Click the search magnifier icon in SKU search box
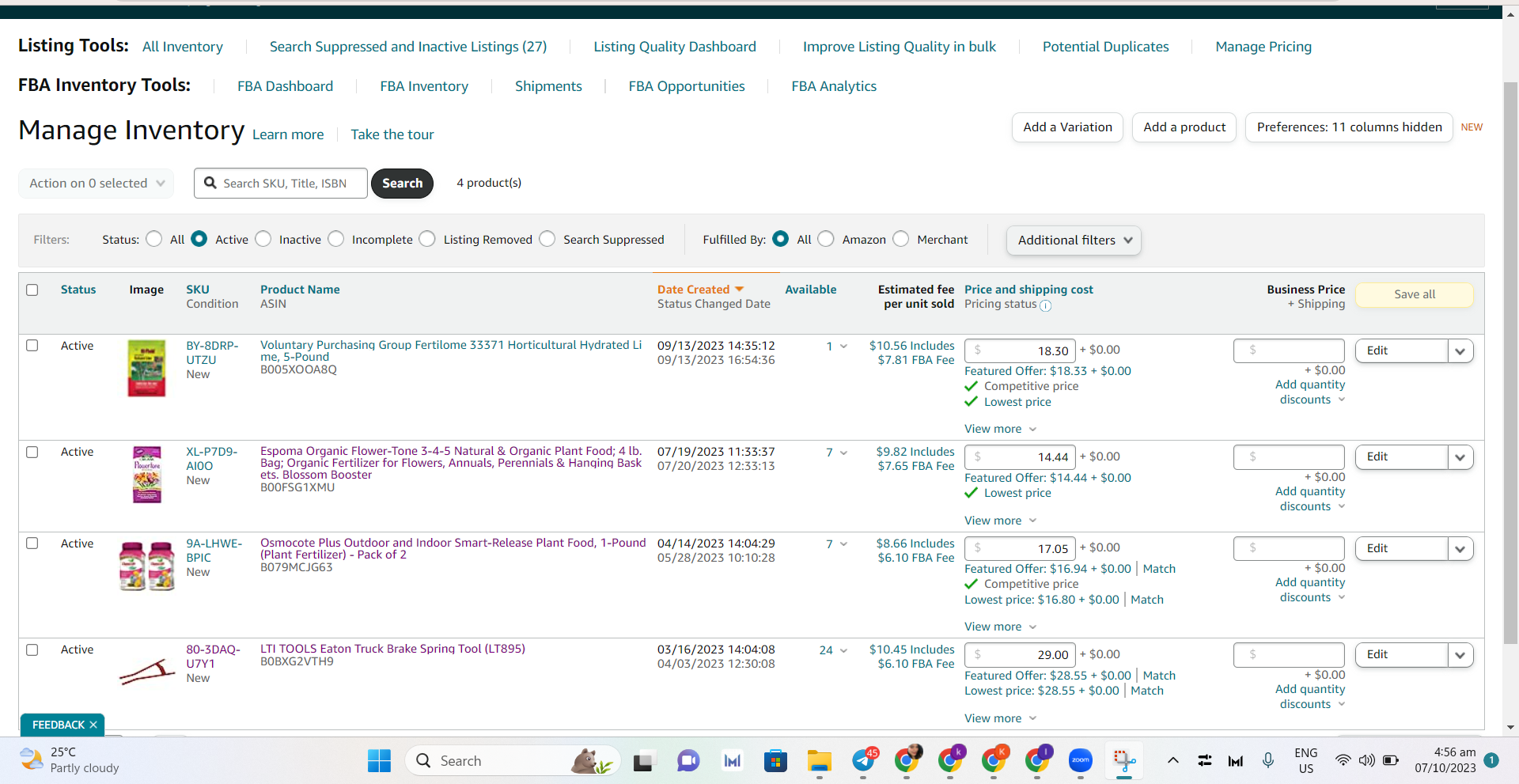This screenshot has width=1519, height=784. pos(210,183)
